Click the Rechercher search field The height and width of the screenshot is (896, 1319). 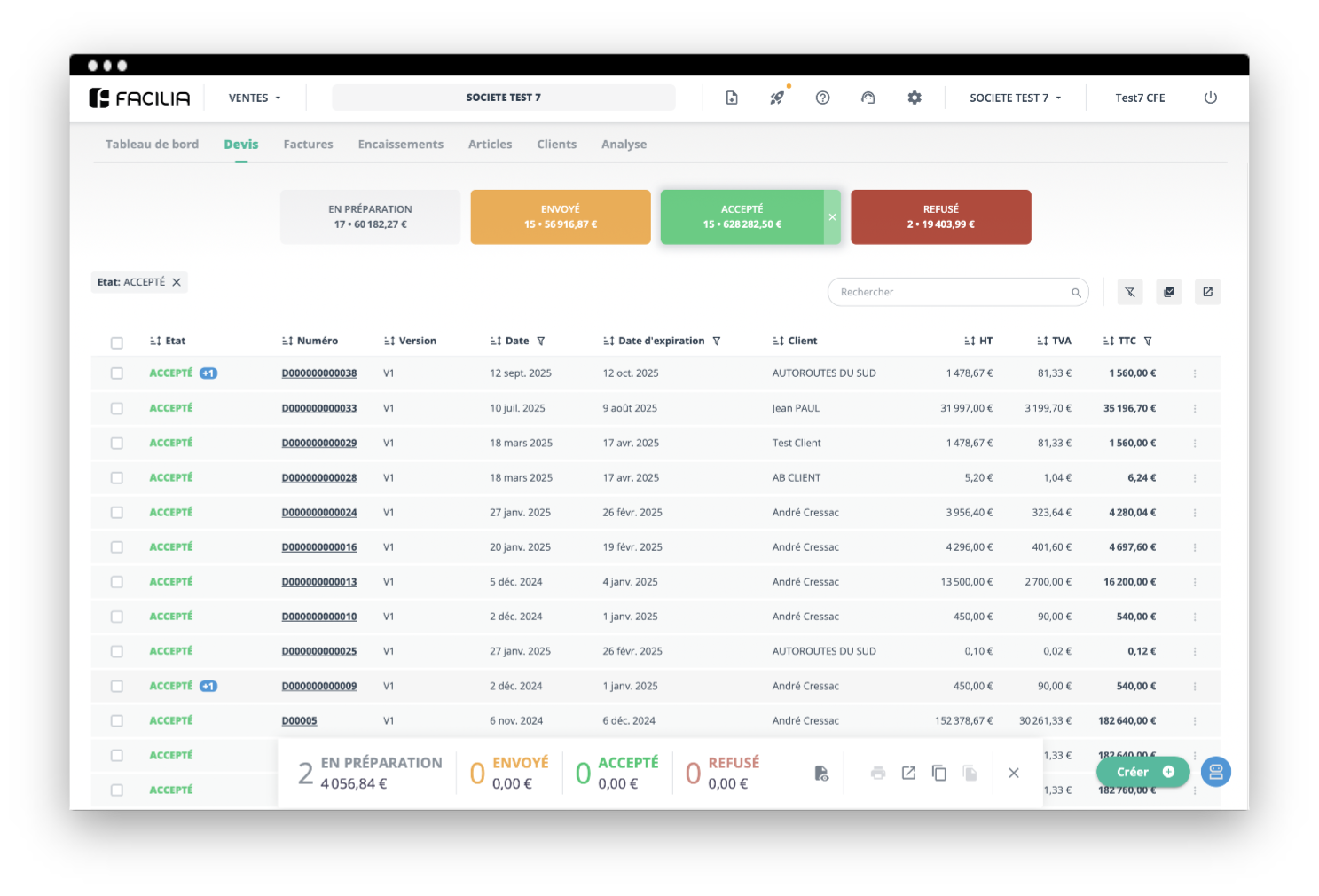pyautogui.click(x=951, y=292)
